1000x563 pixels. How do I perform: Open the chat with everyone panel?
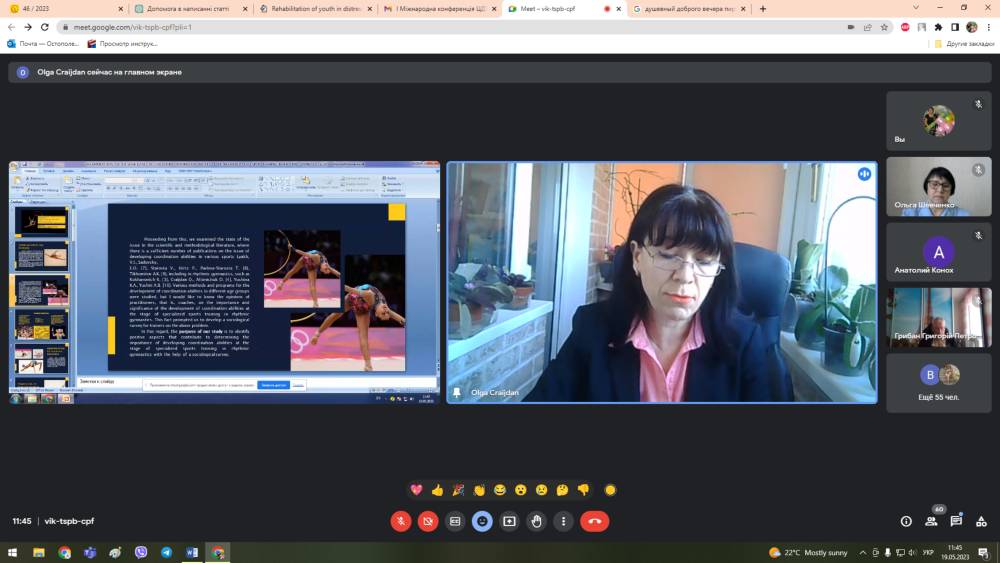click(x=956, y=521)
